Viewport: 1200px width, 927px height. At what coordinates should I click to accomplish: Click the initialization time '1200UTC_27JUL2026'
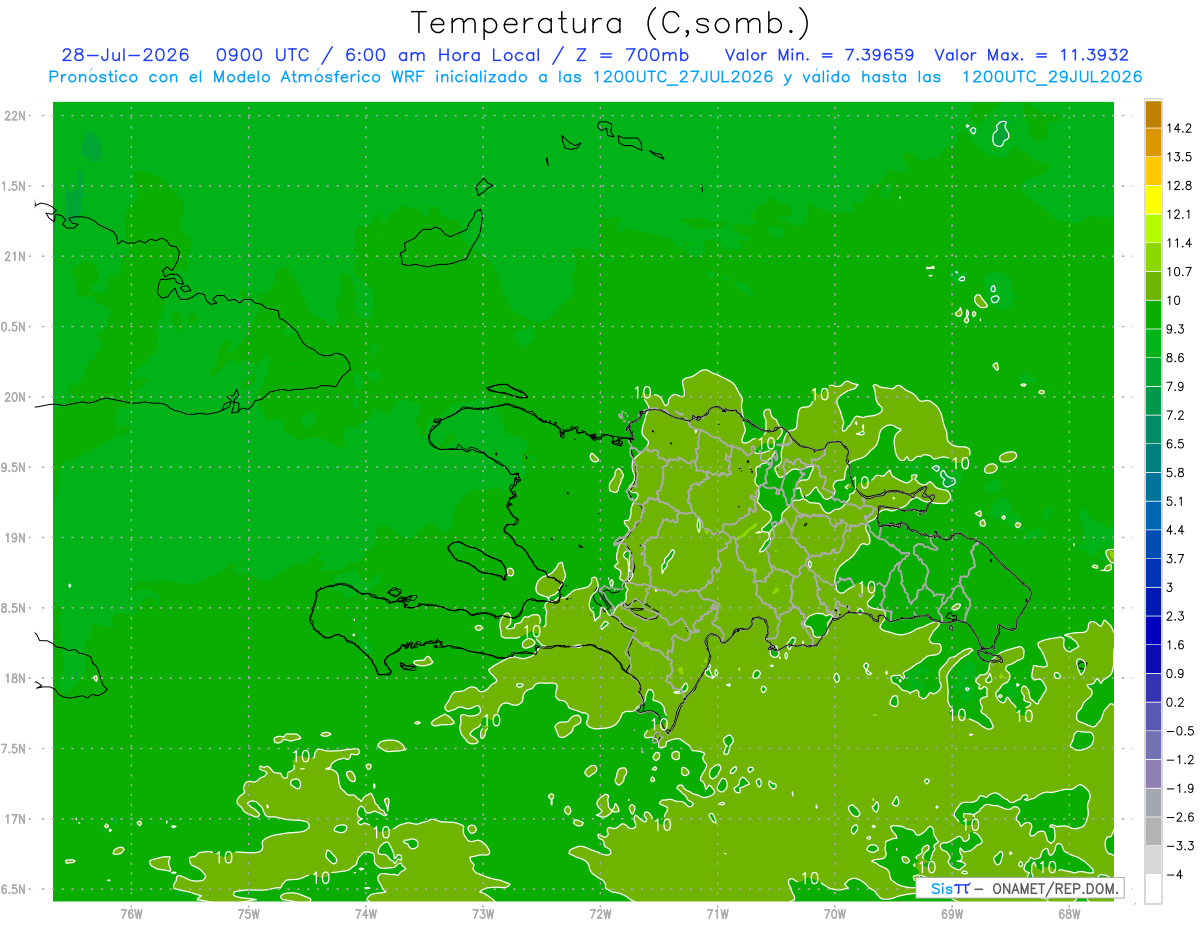pos(683,77)
